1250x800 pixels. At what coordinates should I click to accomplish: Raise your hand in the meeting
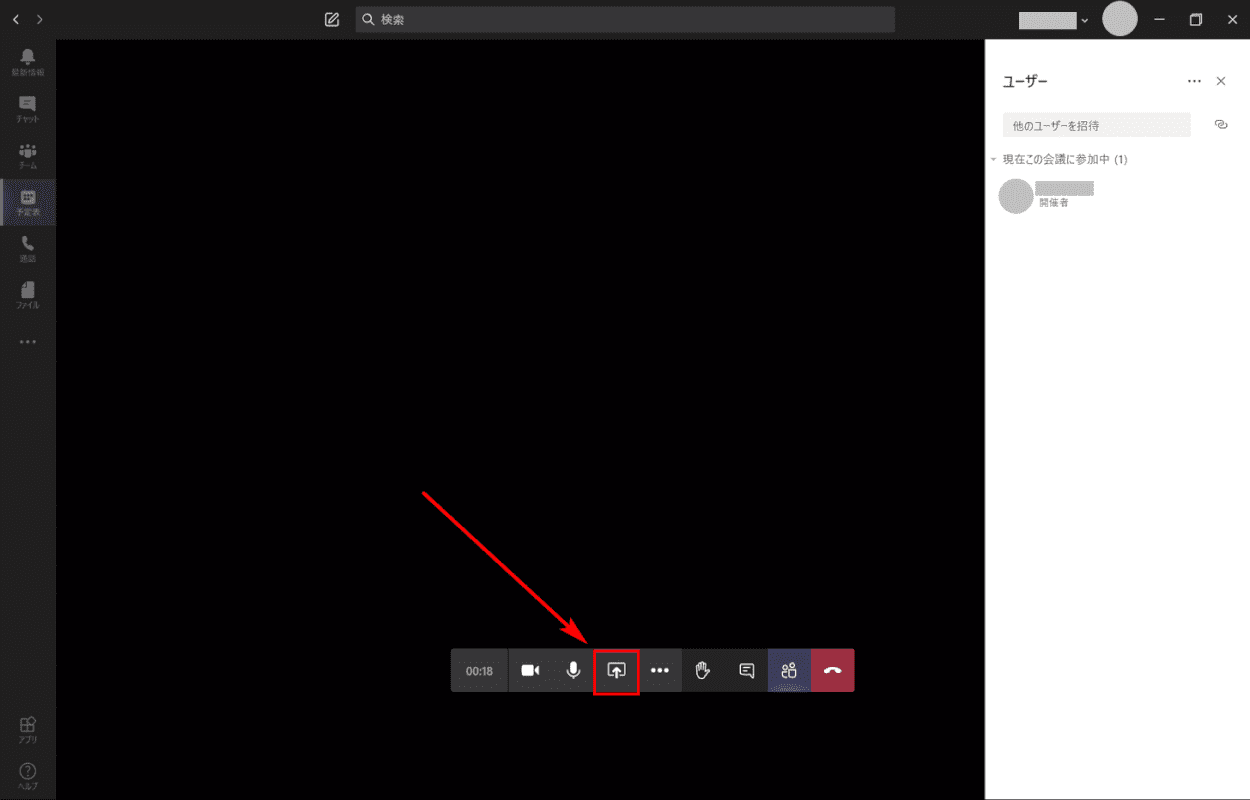point(703,671)
